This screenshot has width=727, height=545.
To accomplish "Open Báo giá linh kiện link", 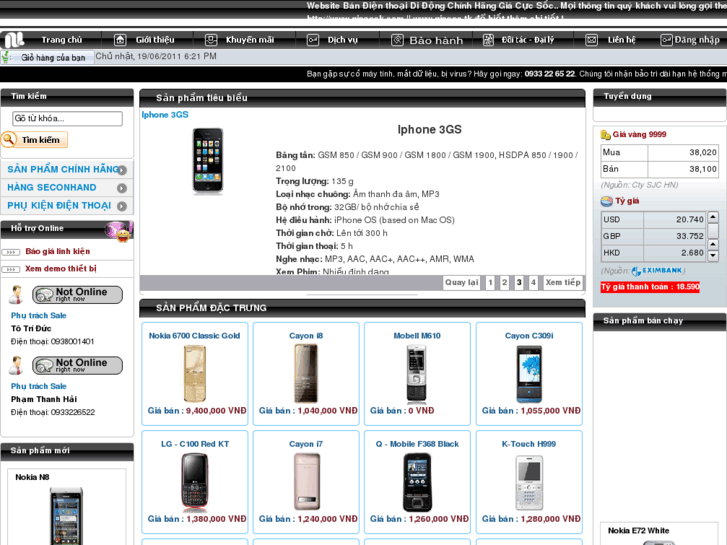I will [57, 251].
